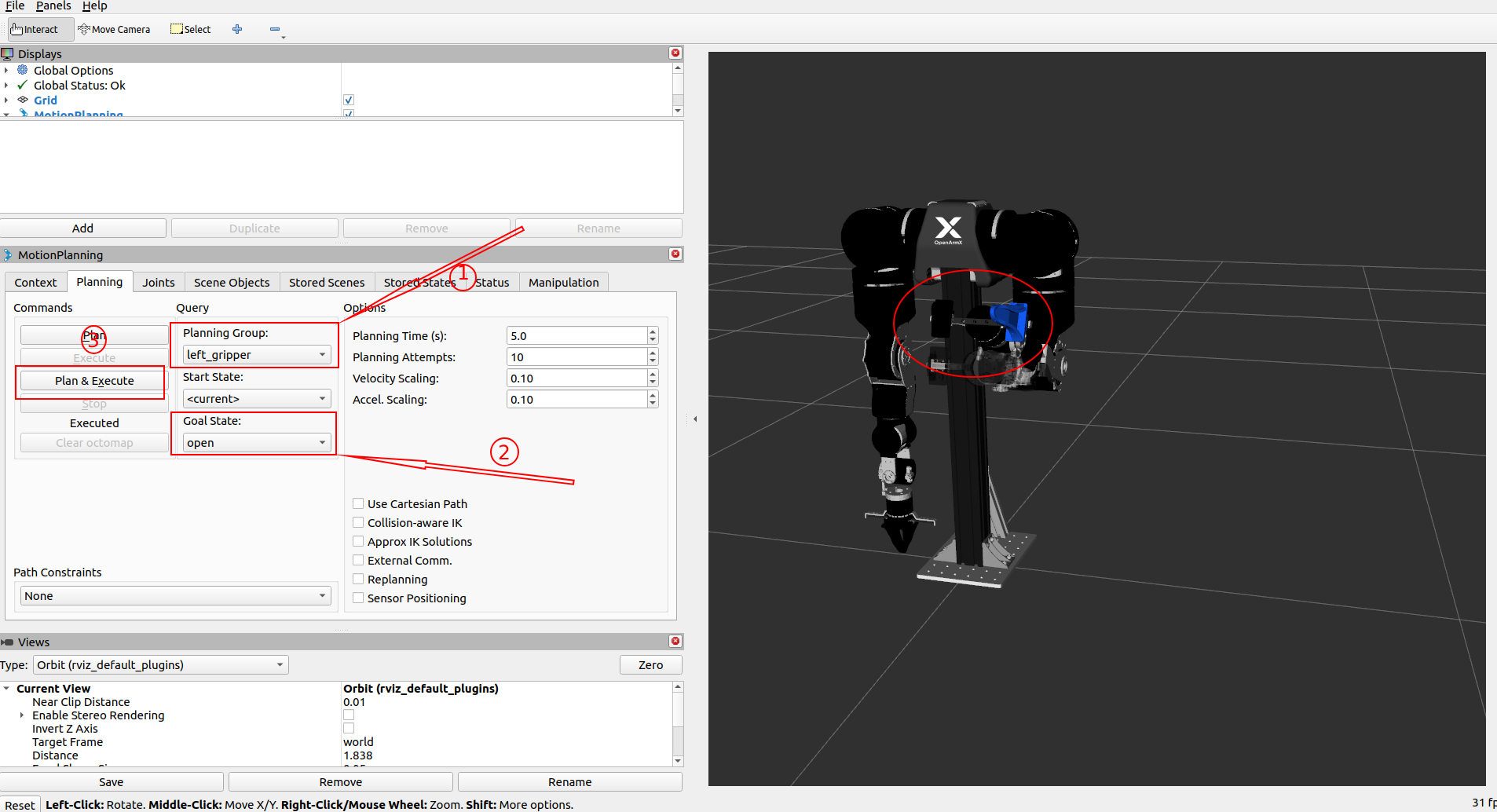The height and width of the screenshot is (812, 1497).
Task: Open the Goal State dropdown
Action: (x=256, y=443)
